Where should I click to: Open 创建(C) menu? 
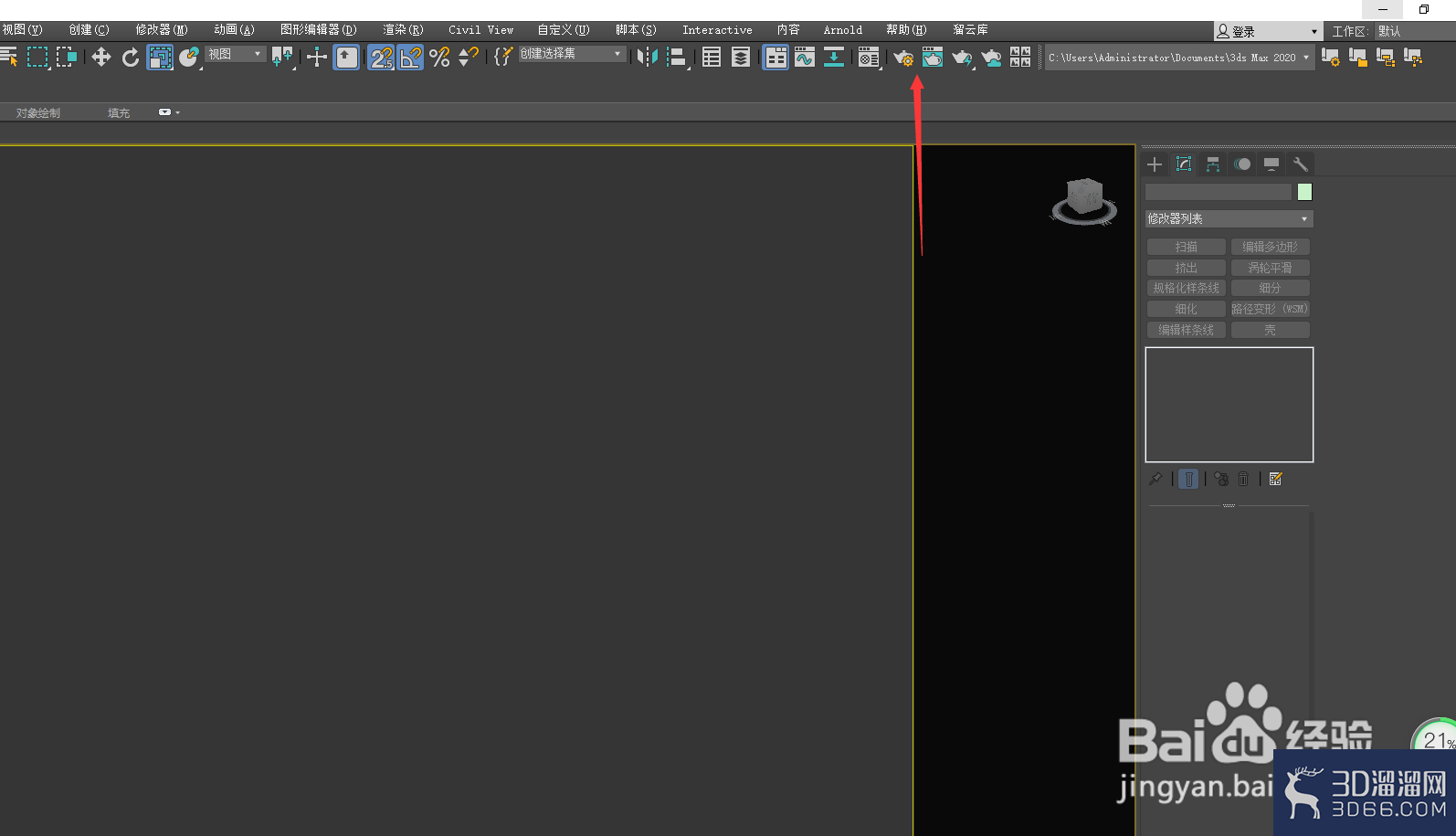tap(89, 30)
